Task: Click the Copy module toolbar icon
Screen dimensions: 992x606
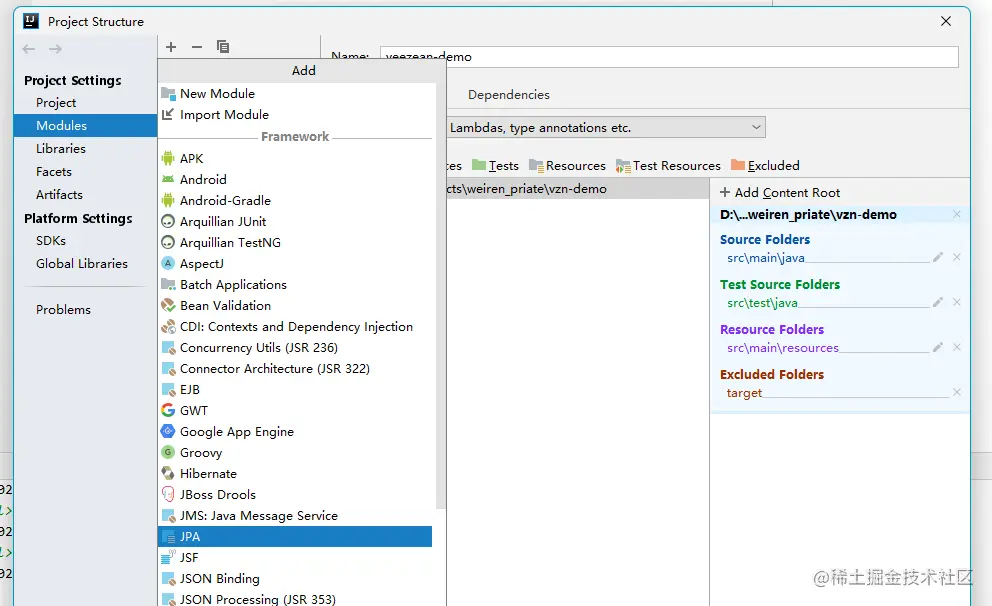Action: [223, 47]
